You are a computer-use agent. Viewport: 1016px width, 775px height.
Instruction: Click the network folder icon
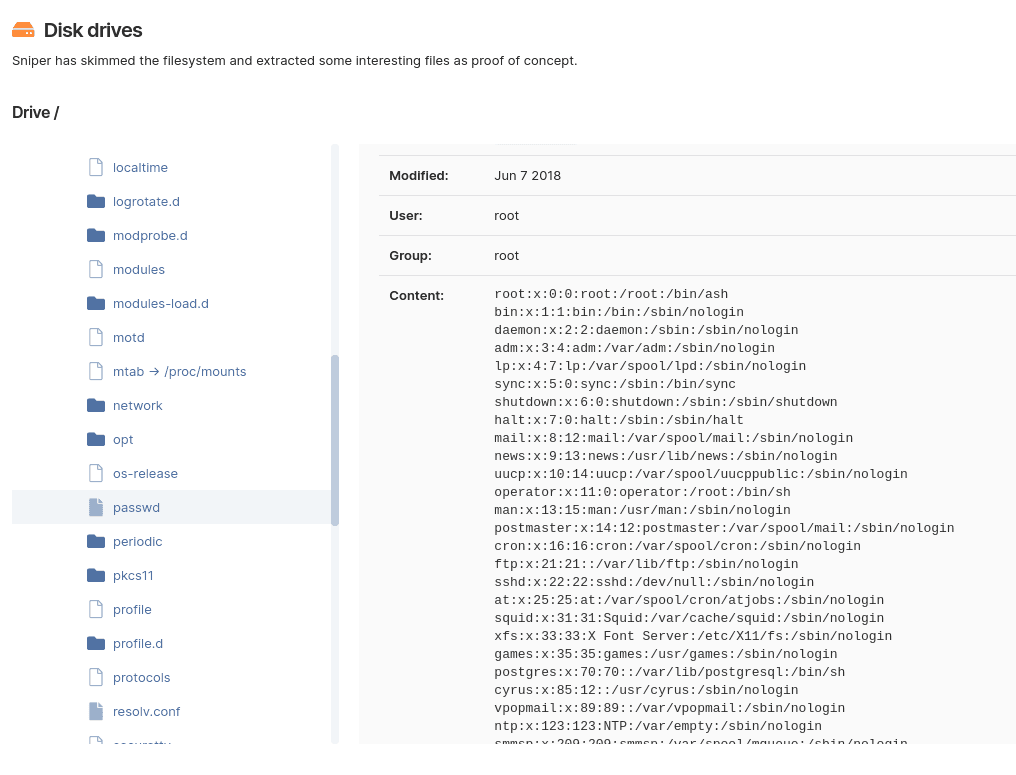(96, 405)
